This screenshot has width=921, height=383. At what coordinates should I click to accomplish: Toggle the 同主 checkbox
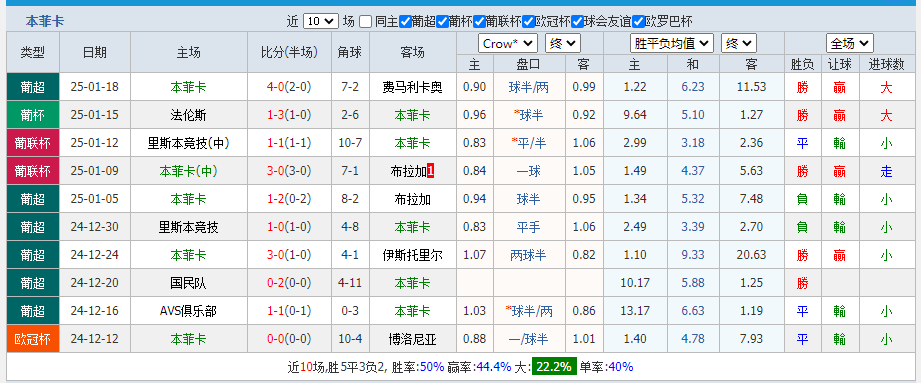pos(365,22)
